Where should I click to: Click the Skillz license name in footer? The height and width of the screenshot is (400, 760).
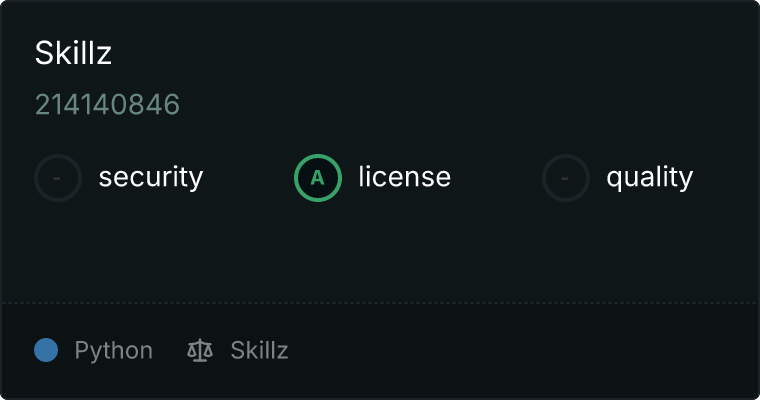pos(259,350)
